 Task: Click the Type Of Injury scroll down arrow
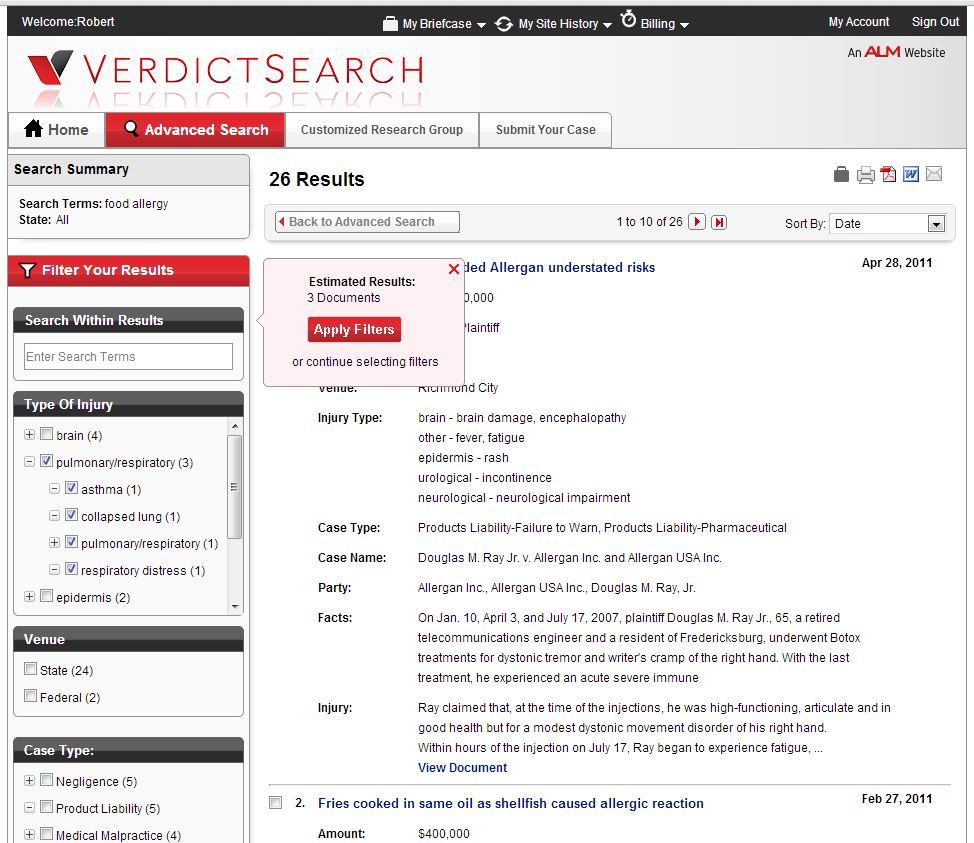tap(234, 606)
